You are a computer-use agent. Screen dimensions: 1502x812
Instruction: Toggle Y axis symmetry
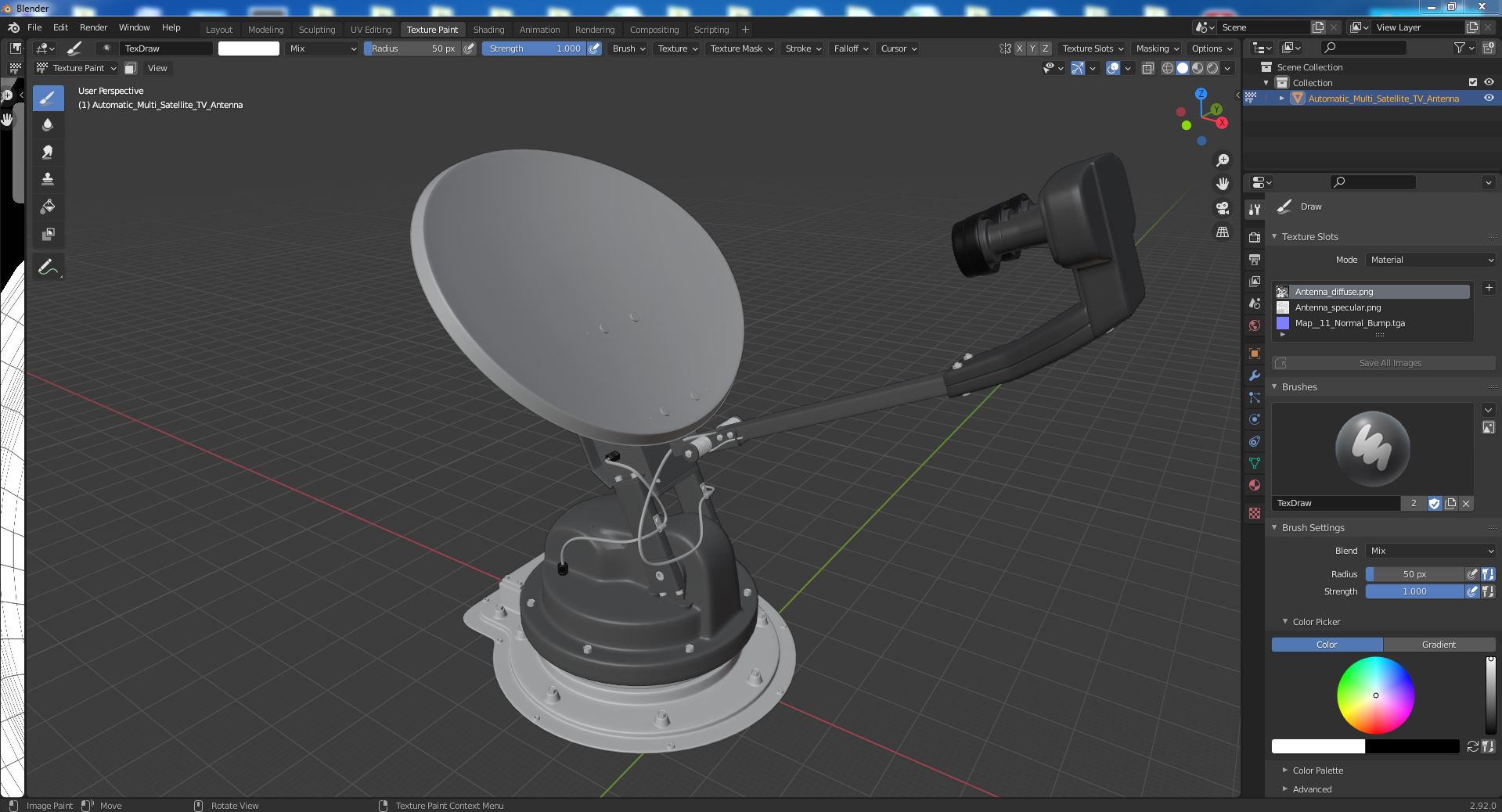[1032, 49]
